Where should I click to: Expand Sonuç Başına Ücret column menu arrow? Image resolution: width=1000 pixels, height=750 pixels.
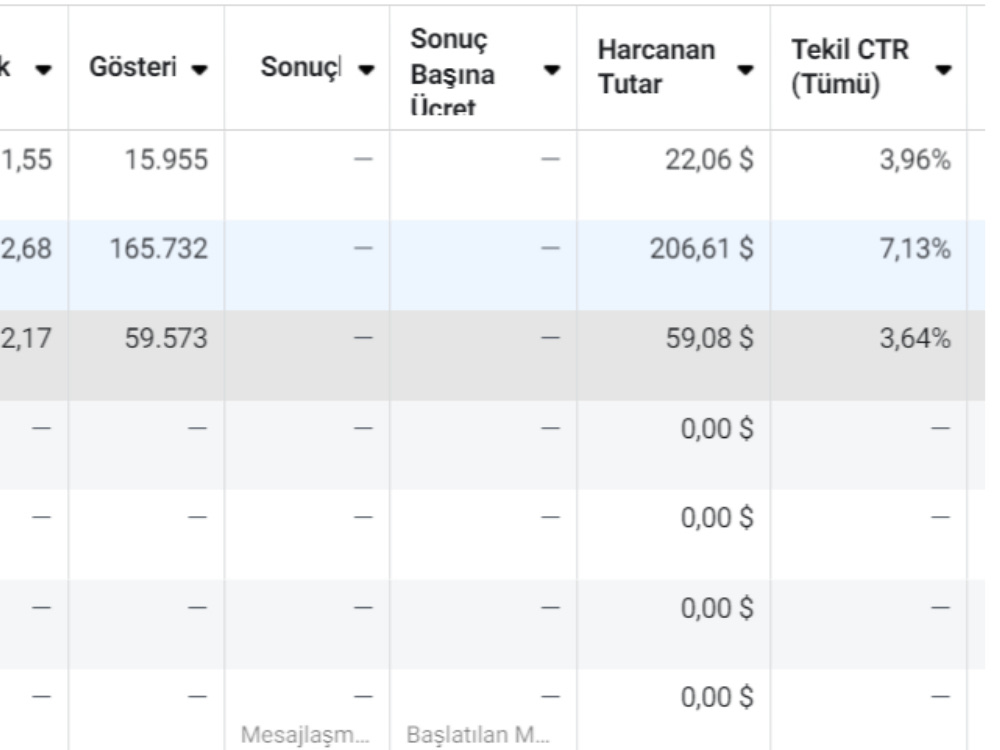[x=552, y=70]
